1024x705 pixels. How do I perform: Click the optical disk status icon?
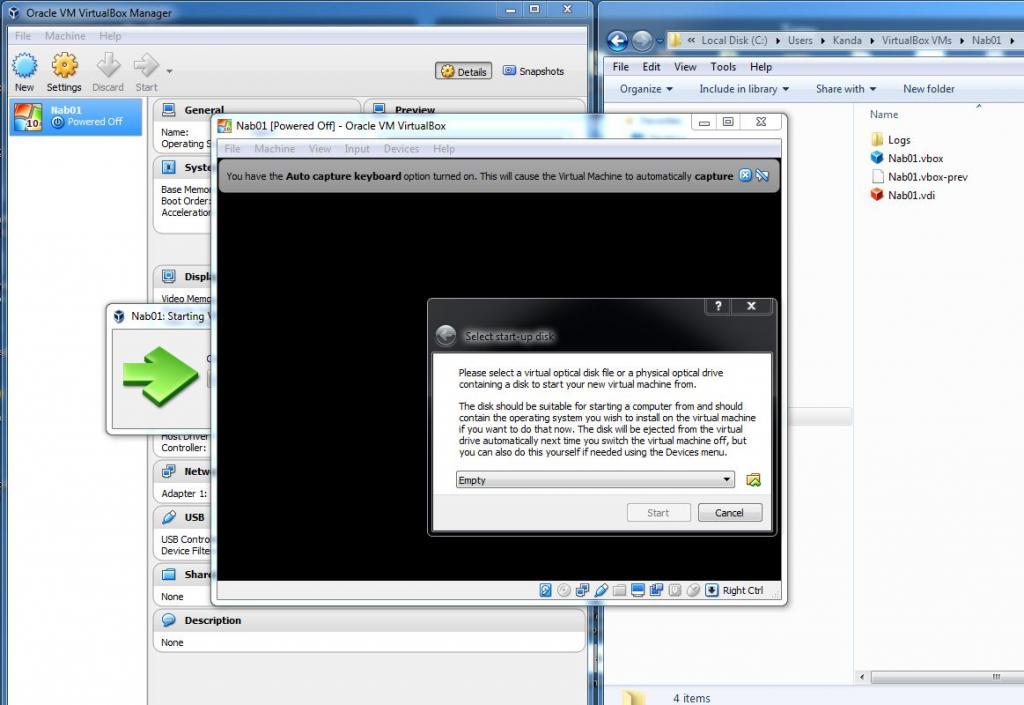click(x=564, y=590)
